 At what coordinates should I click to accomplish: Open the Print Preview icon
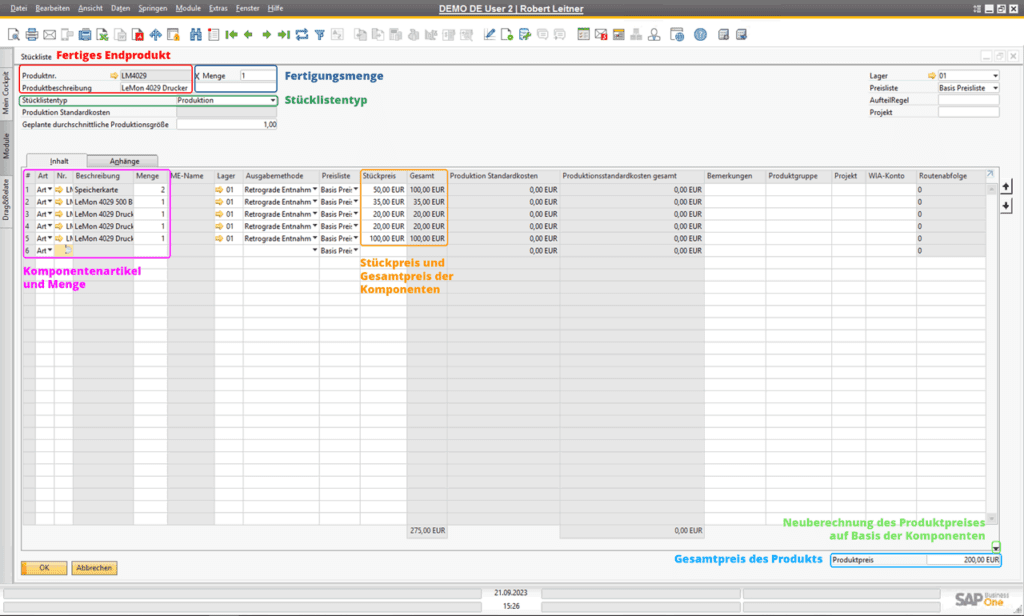[14, 35]
